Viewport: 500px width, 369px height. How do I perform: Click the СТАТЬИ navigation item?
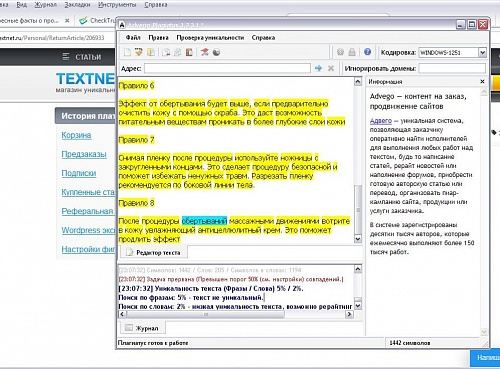point(88,57)
